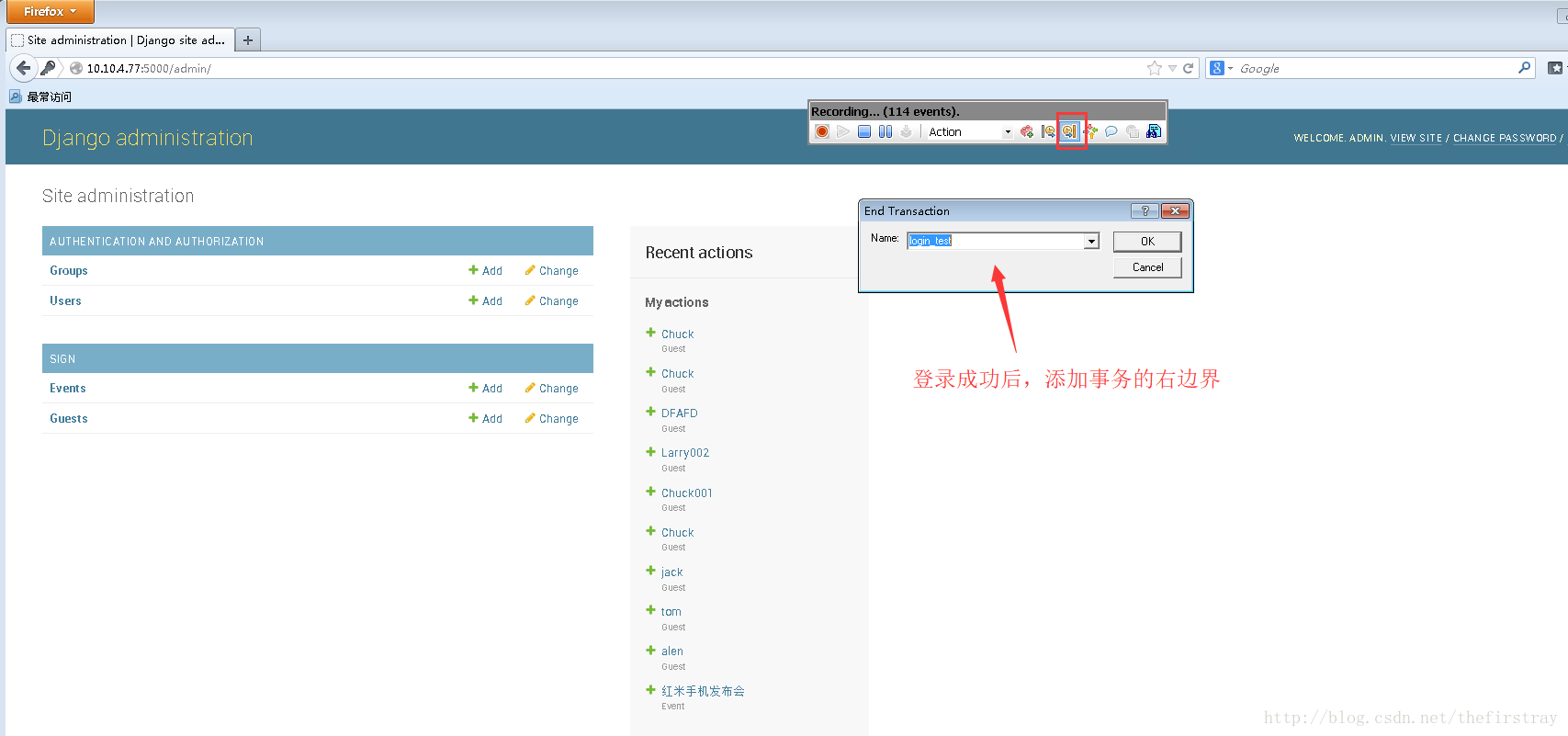Pause the recording
This screenshot has height=736, width=1568.
click(x=886, y=131)
